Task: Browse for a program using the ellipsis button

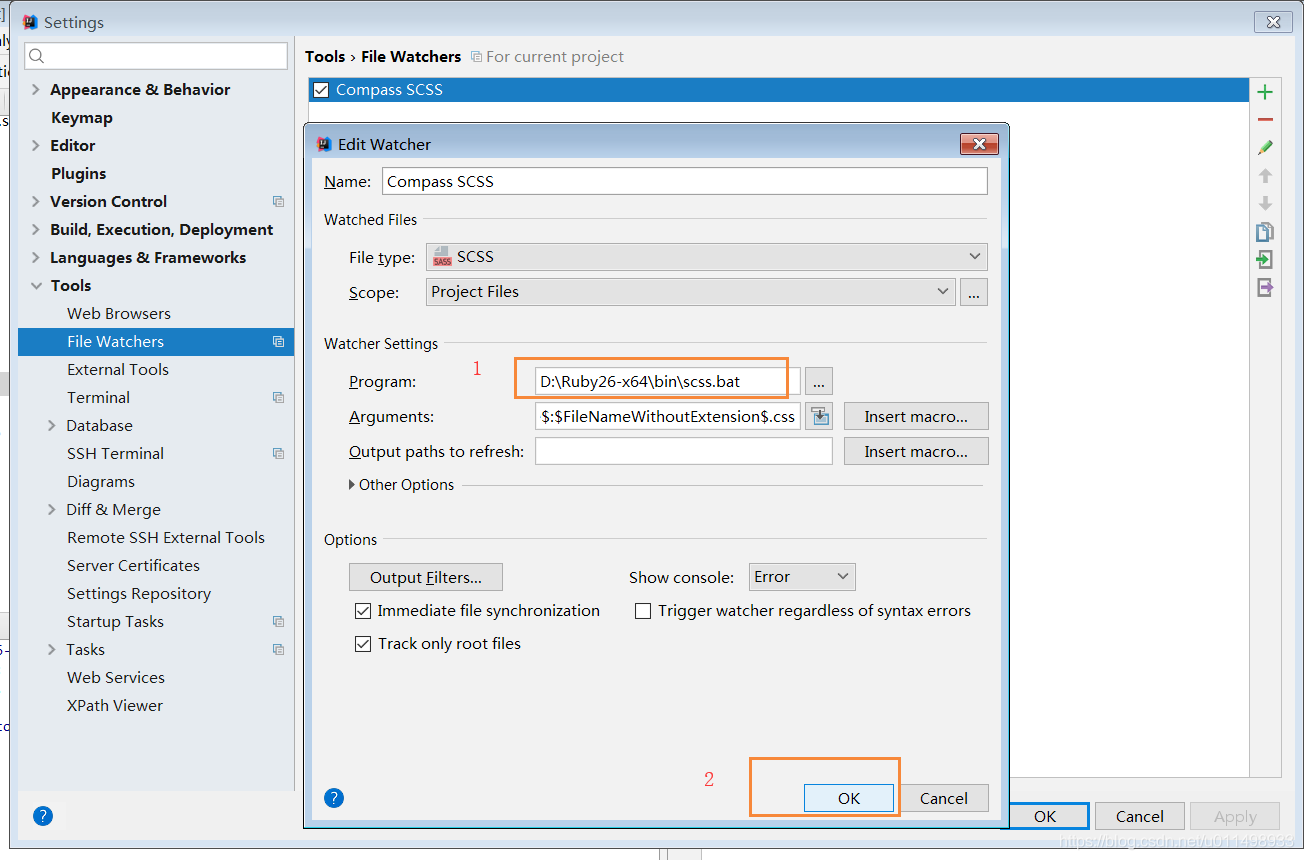Action: pyautogui.click(x=818, y=381)
